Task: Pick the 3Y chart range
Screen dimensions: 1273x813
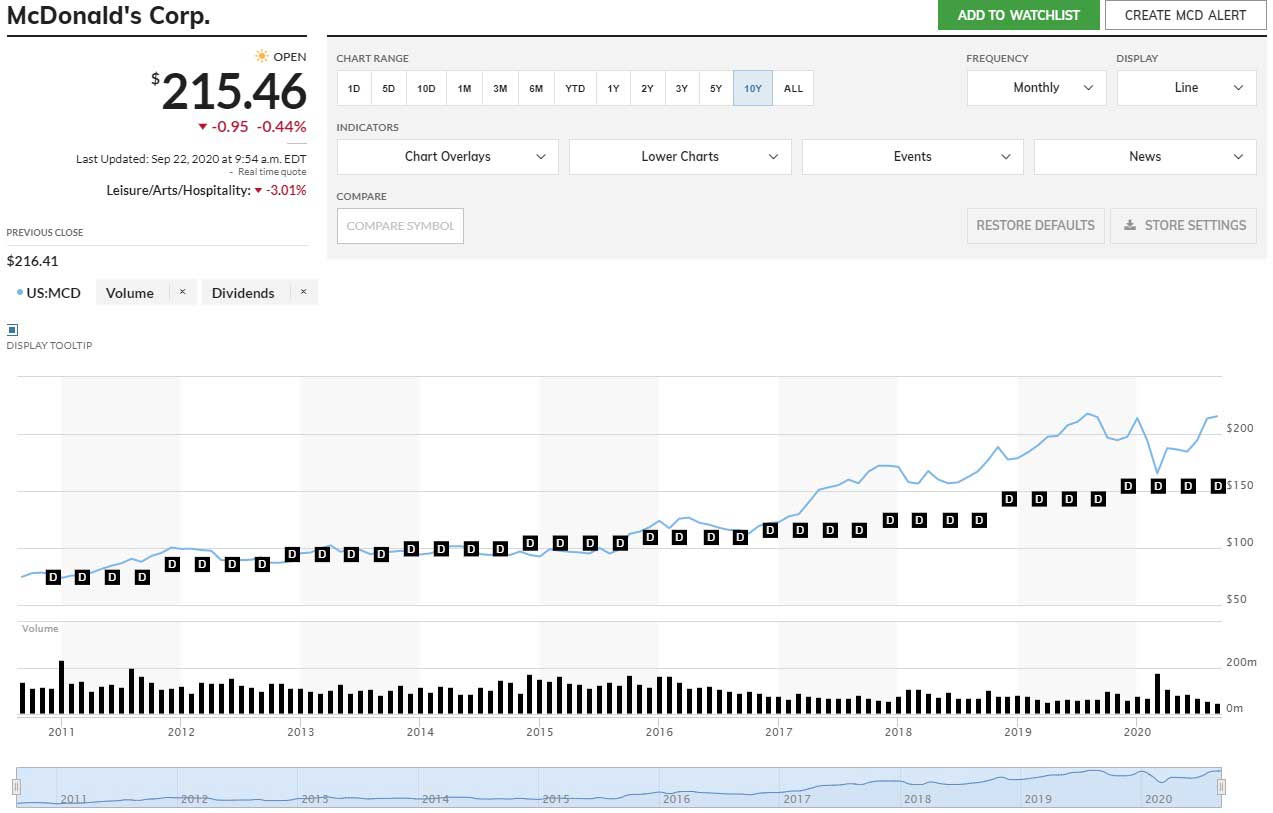Action: pos(681,88)
